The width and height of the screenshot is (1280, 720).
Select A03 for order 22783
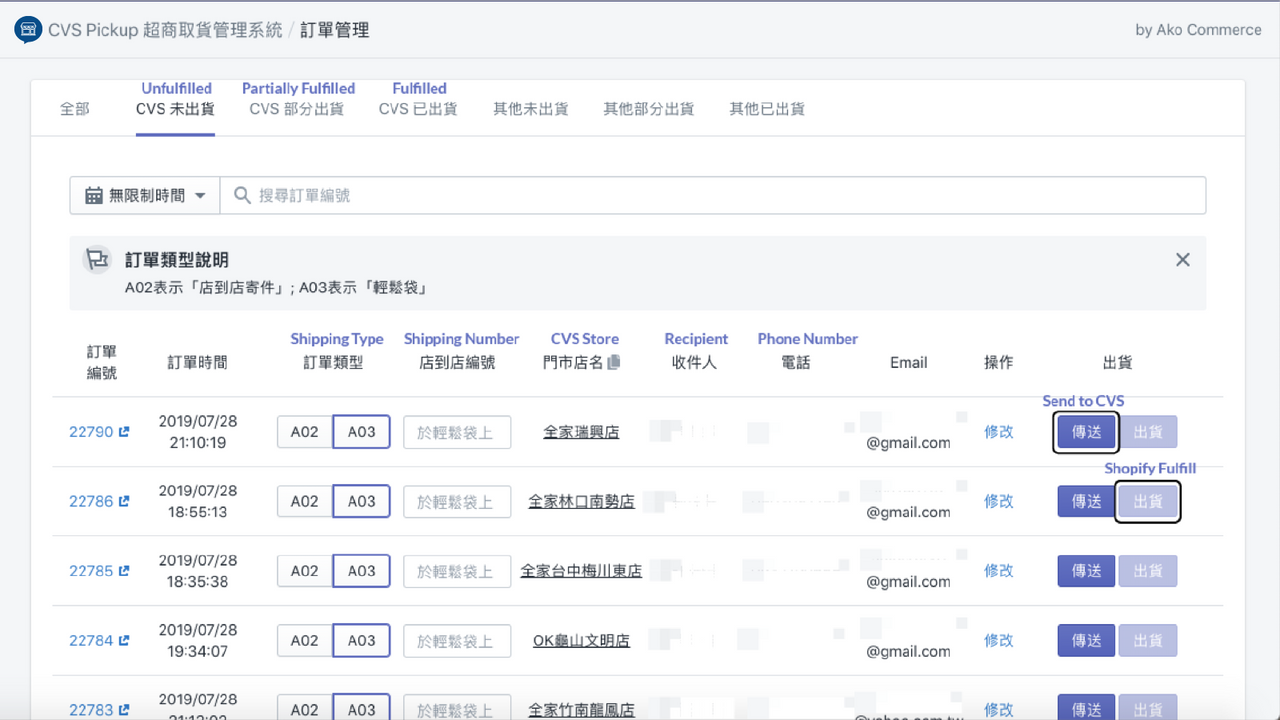[361, 708]
